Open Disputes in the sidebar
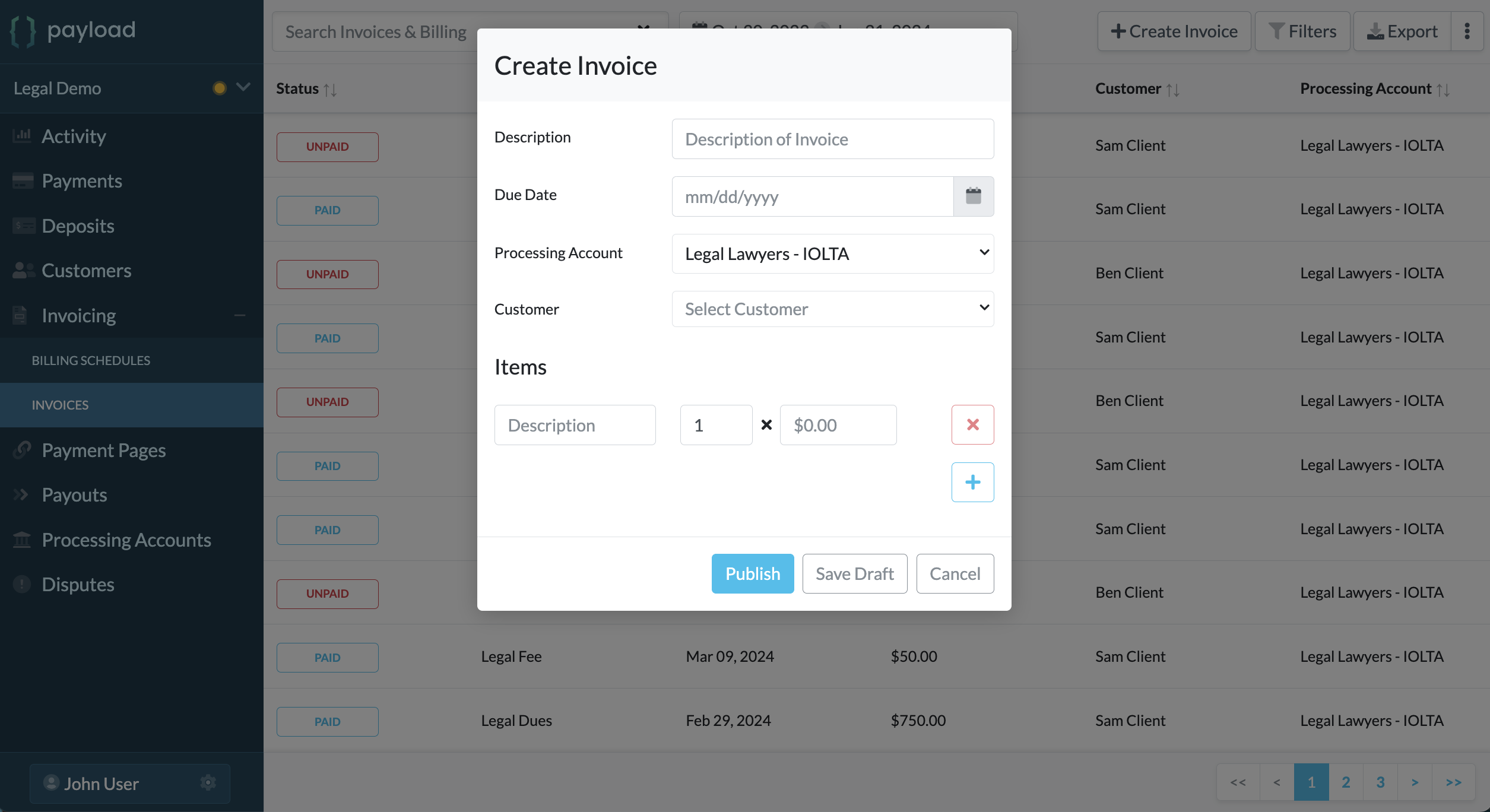Viewport: 1490px width, 812px height. tap(78, 584)
